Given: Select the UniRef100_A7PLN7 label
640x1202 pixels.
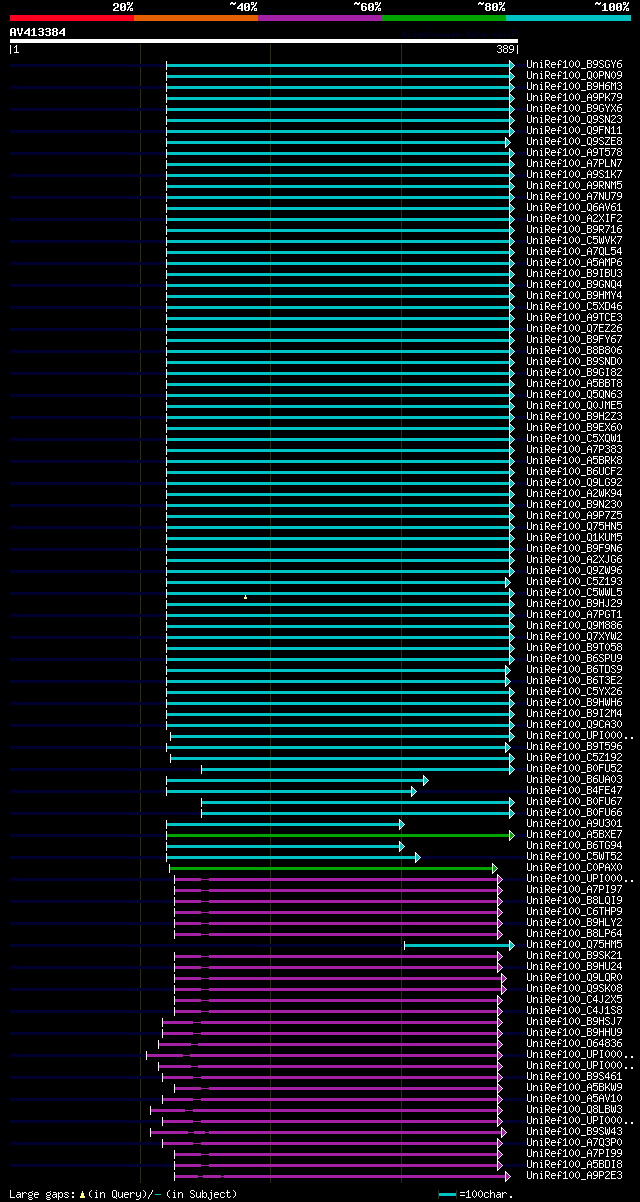Looking at the screenshot, I should pyautogui.click(x=574, y=163).
